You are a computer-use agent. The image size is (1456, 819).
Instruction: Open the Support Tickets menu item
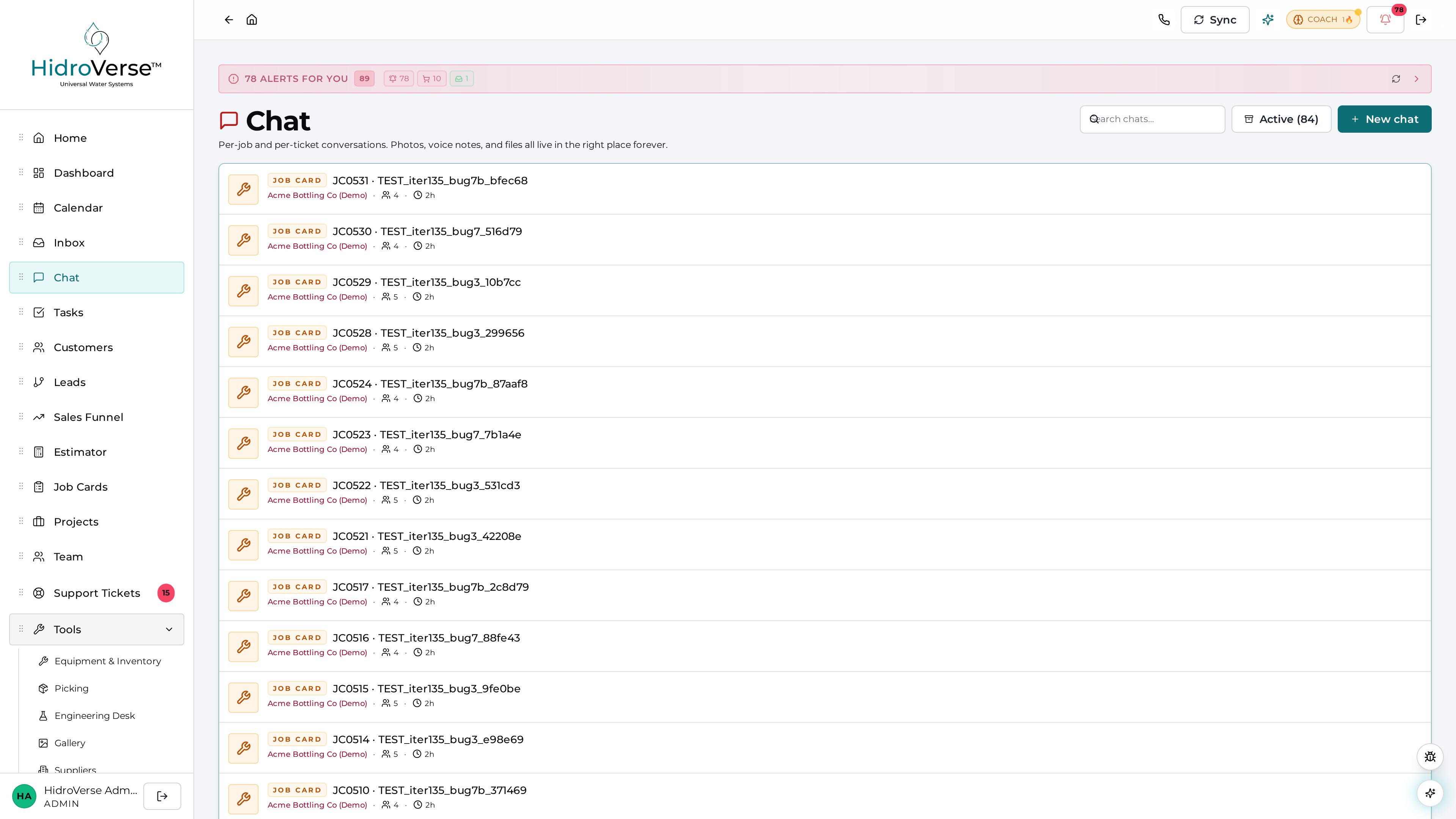tap(97, 593)
